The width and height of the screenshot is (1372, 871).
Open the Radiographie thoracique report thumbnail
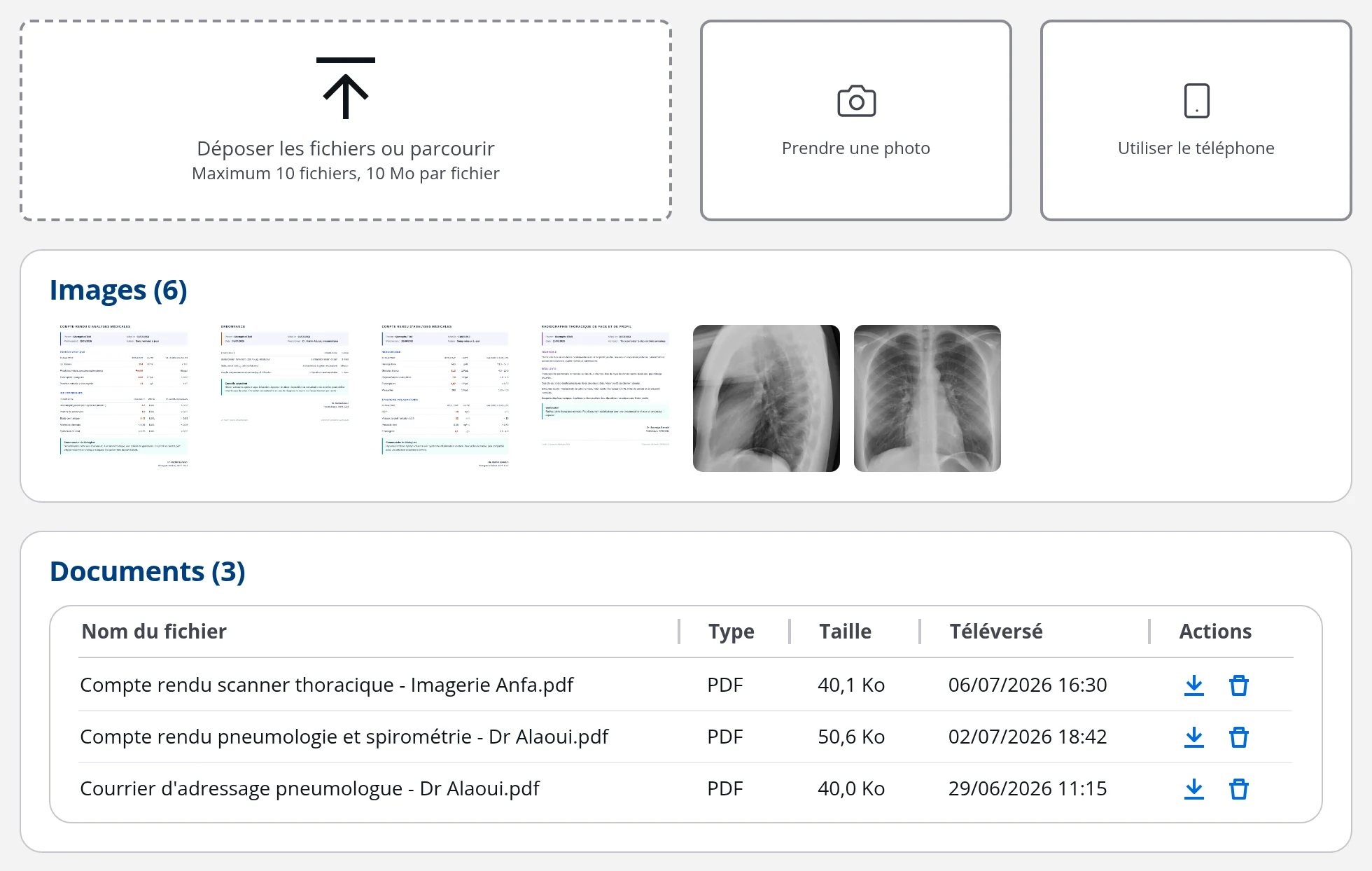[605, 398]
